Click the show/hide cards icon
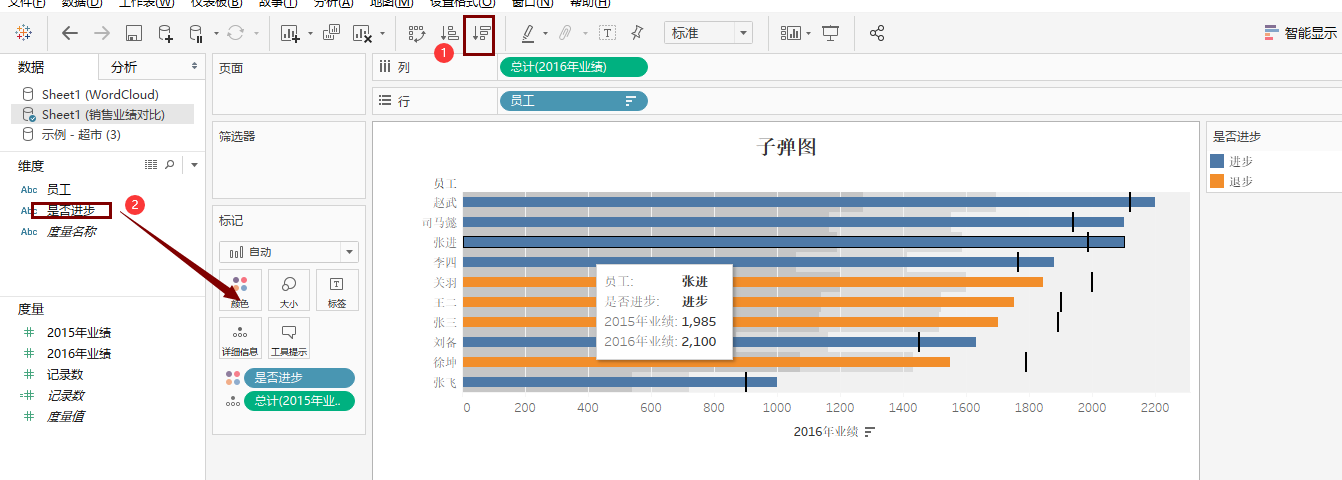 (791, 33)
